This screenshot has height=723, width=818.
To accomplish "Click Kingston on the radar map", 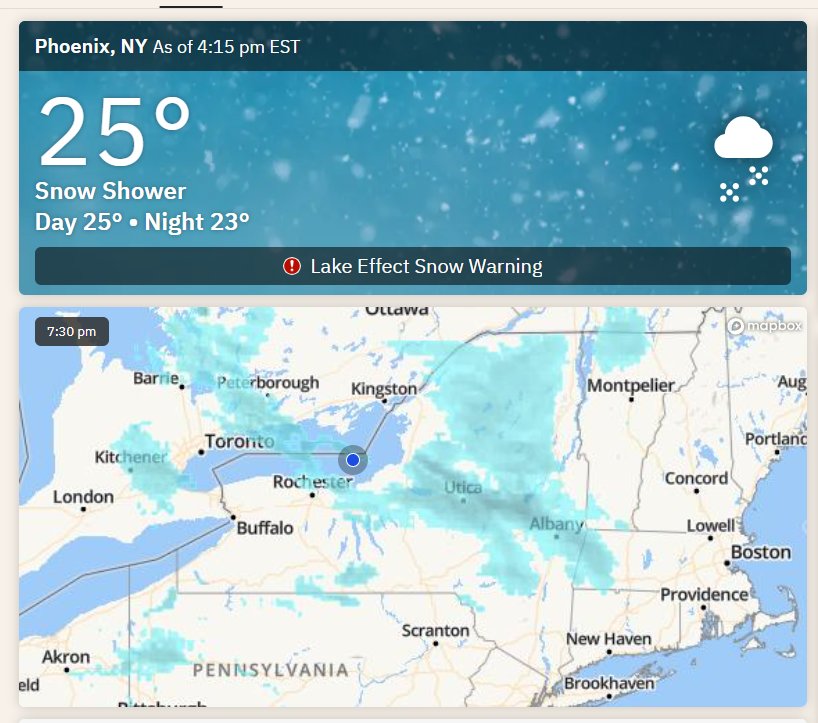I will coord(384,389).
